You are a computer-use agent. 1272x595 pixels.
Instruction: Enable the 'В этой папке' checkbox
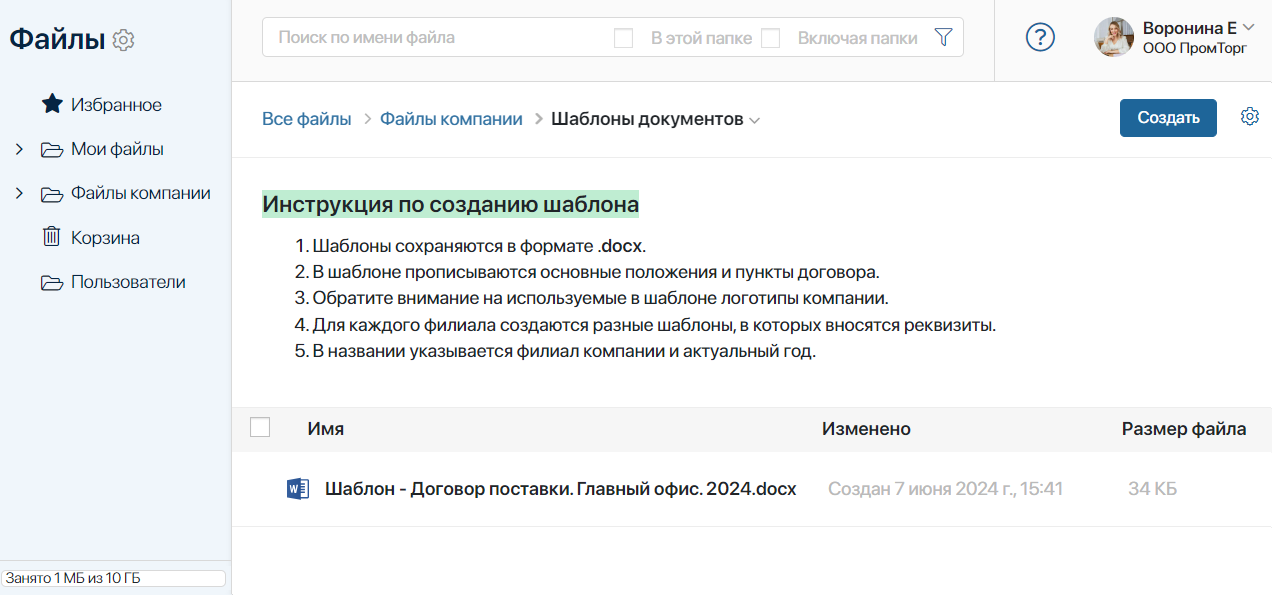pos(623,38)
